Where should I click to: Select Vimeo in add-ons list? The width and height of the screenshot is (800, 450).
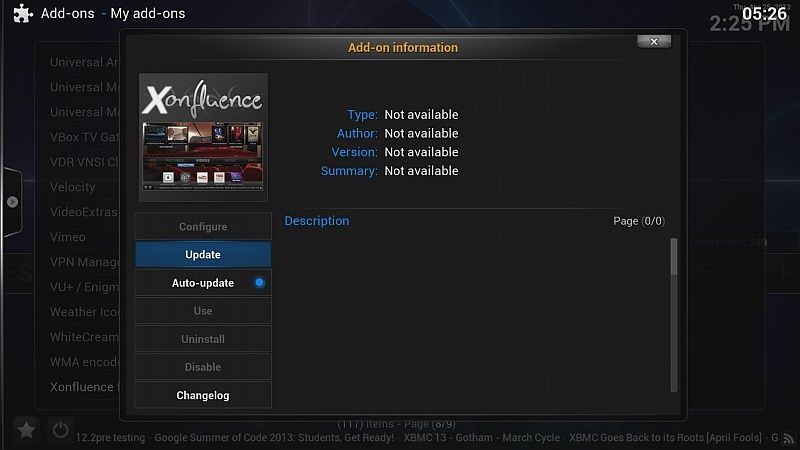pos(68,237)
